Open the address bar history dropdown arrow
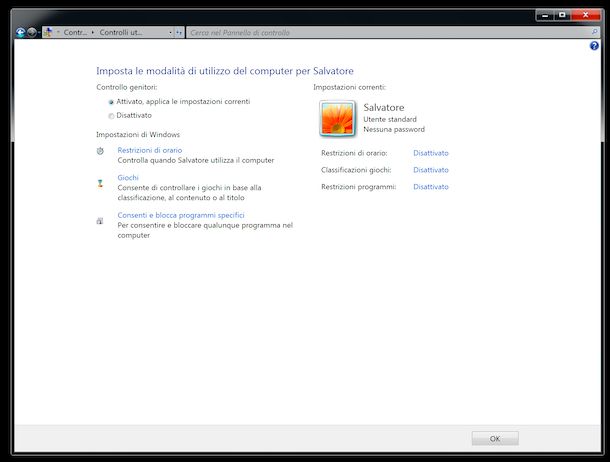This screenshot has height=462, width=610. (170, 33)
